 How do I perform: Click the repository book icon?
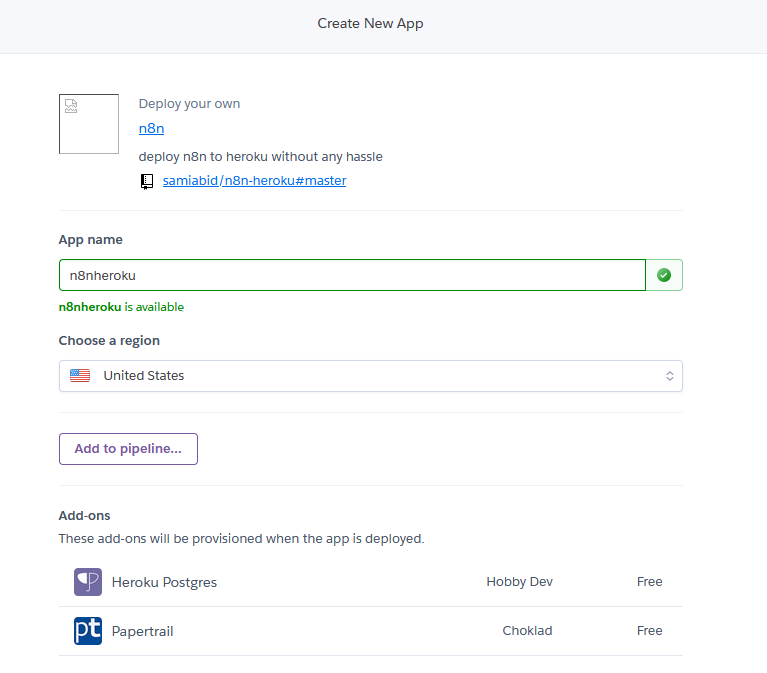(147, 181)
